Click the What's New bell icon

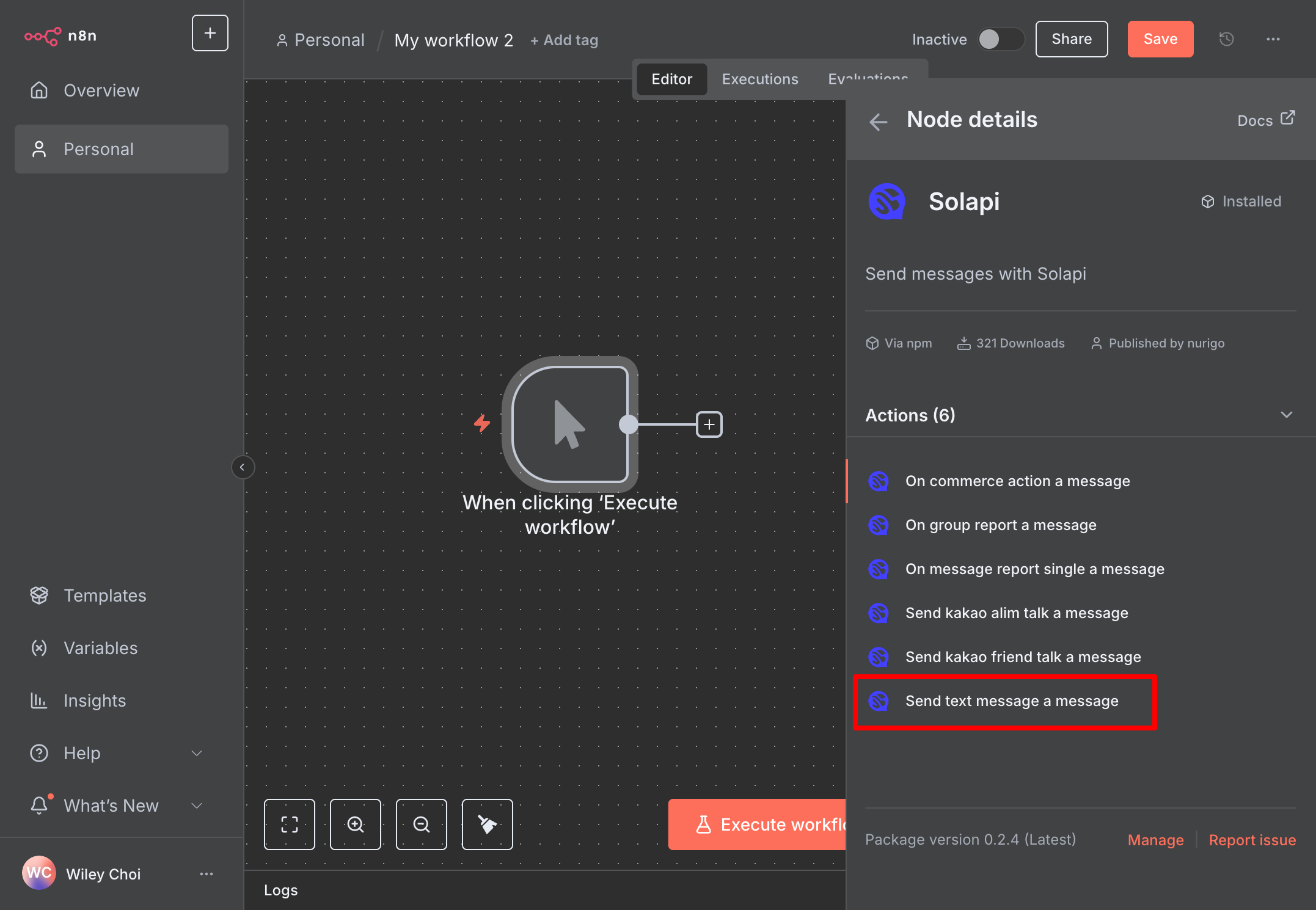pyautogui.click(x=40, y=805)
